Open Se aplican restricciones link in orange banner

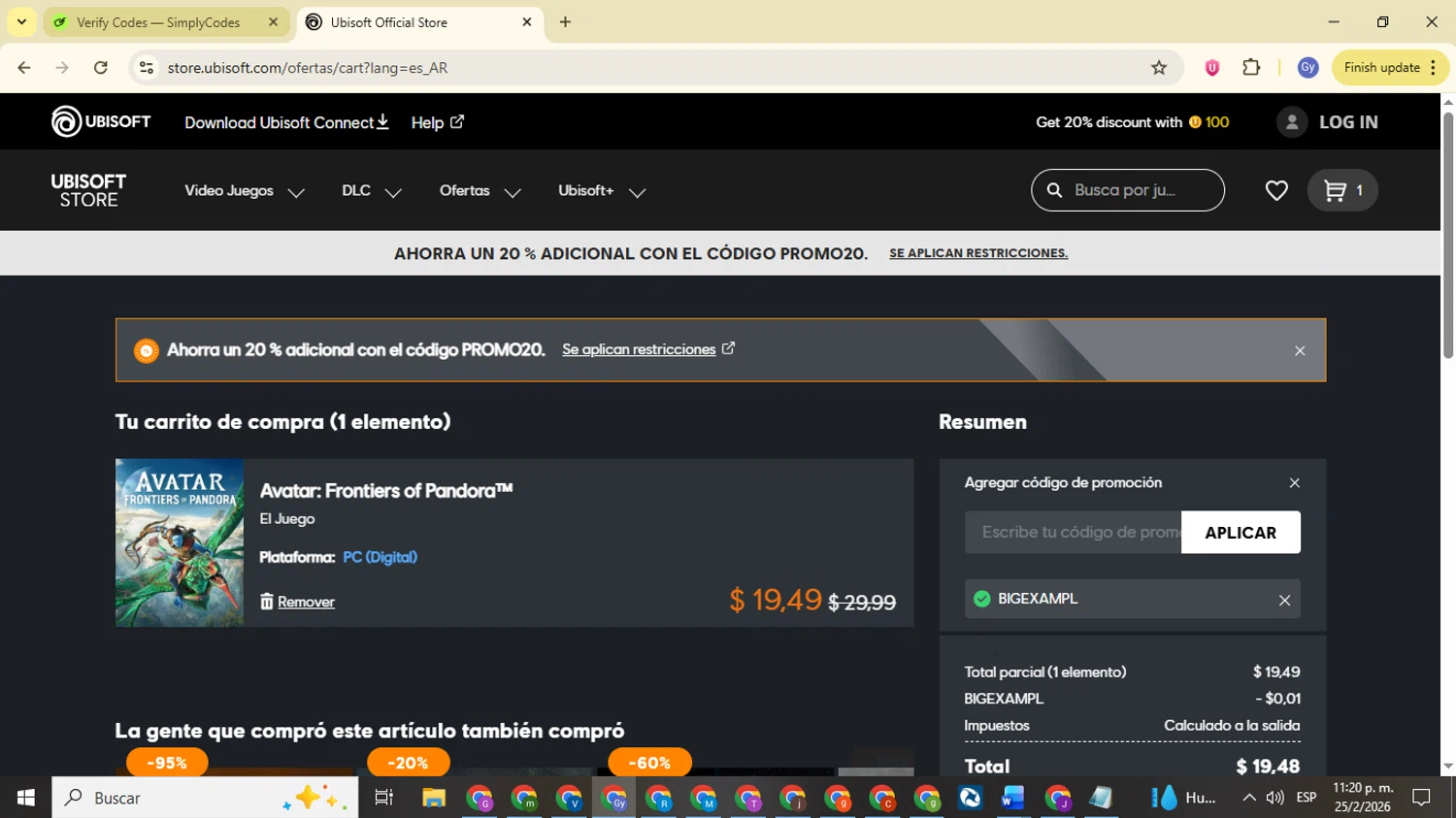[648, 349]
